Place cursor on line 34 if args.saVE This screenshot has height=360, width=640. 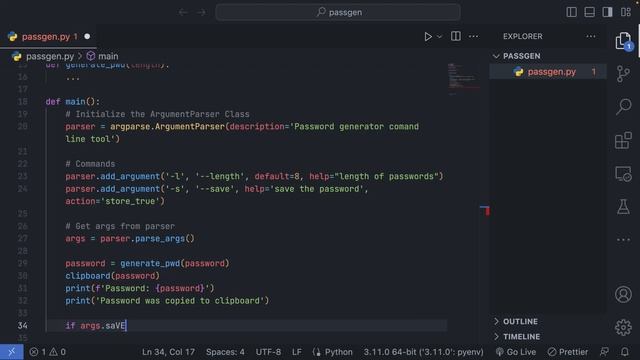tap(96, 326)
